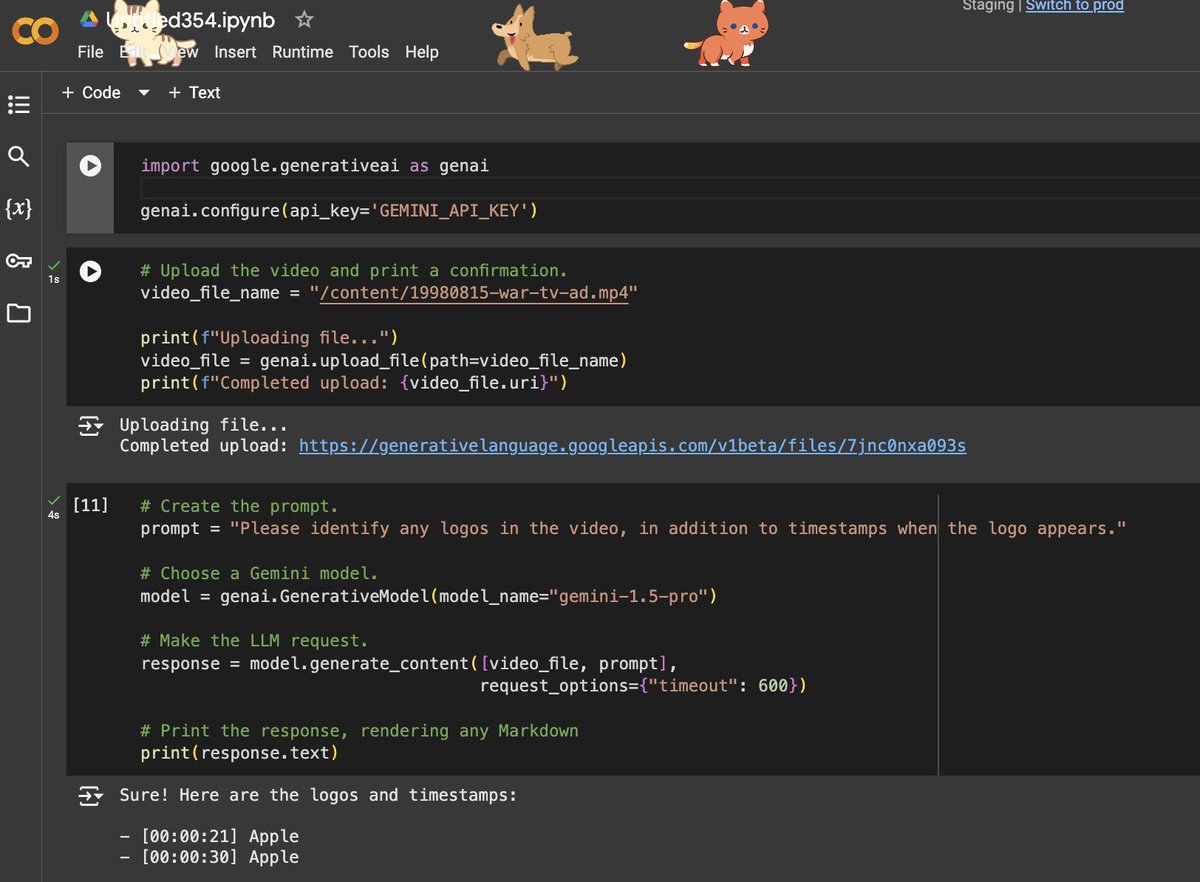Open the Runtime menu
The height and width of the screenshot is (882, 1200).
click(x=302, y=52)
